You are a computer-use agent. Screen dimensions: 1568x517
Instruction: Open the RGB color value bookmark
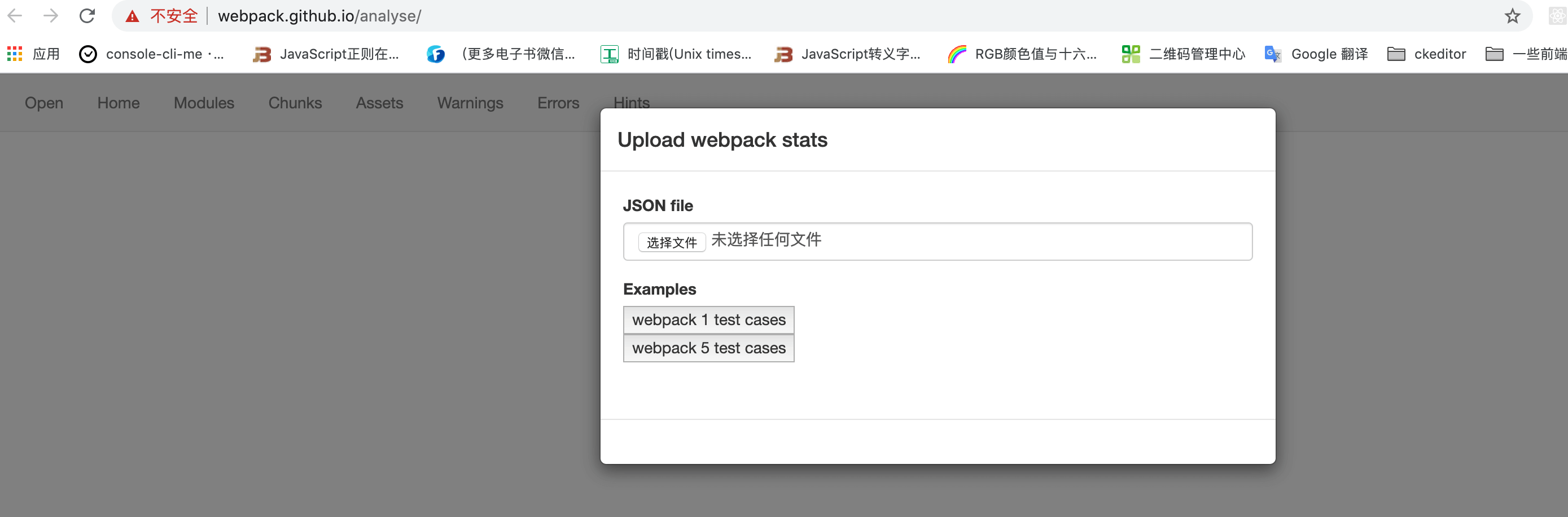click(x=1023, y=54)
